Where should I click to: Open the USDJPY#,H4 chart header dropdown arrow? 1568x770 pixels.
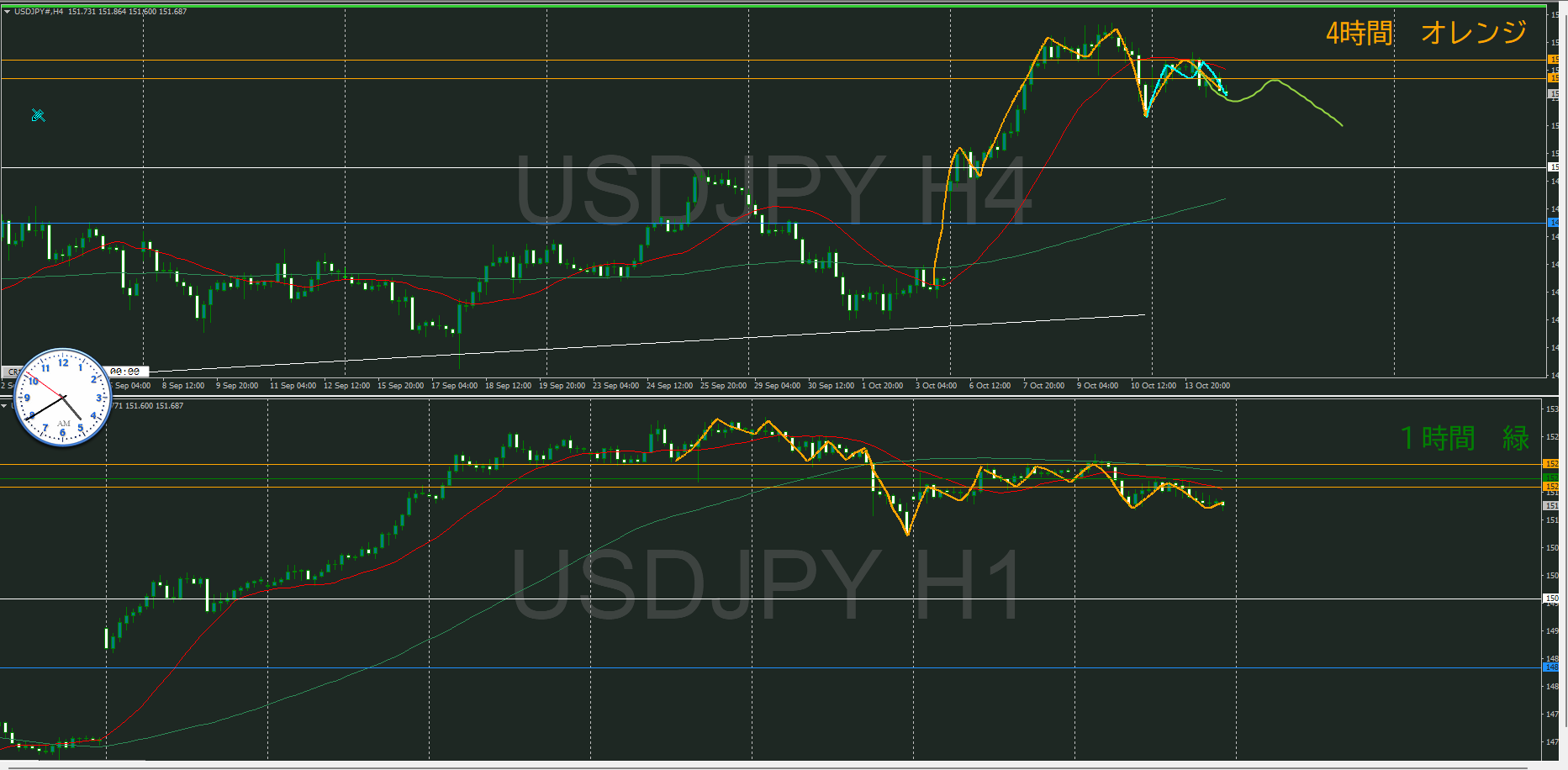(7, 12)
